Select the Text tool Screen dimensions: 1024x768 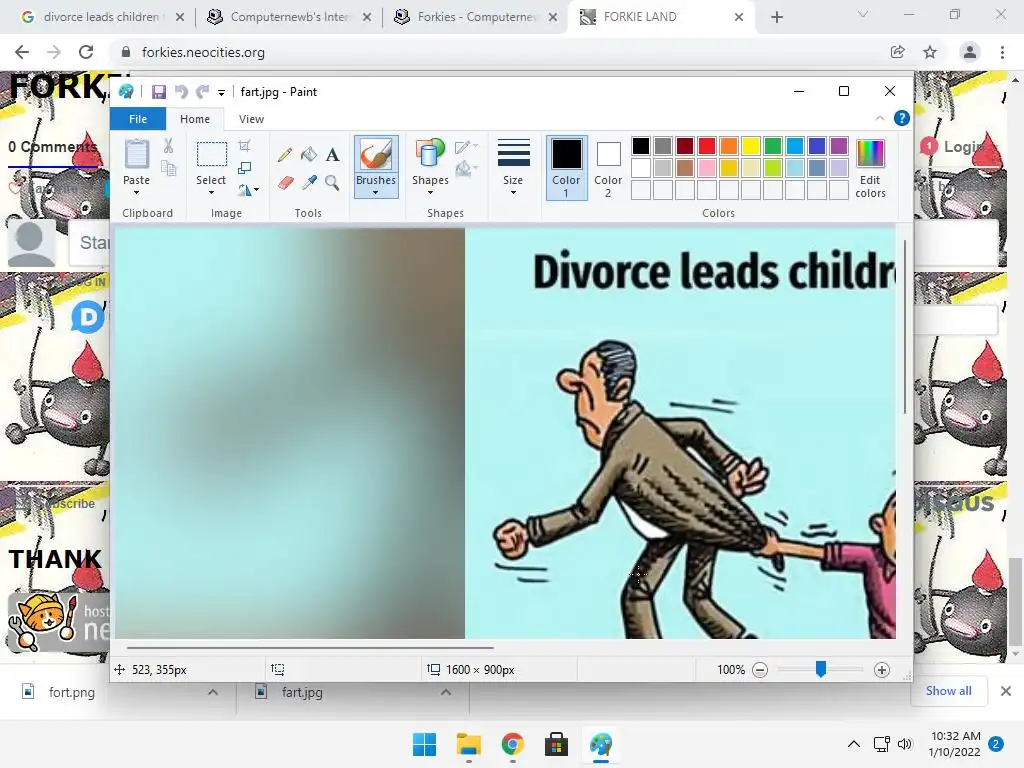(332, 155)
